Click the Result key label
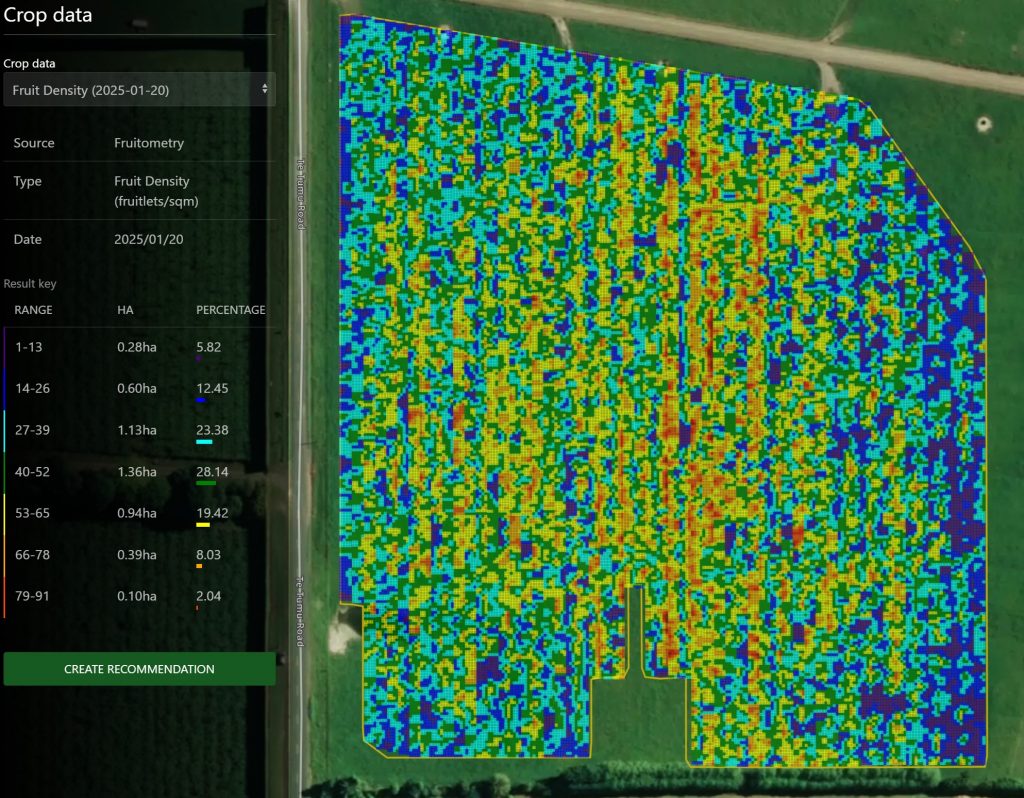 [30, 284]
